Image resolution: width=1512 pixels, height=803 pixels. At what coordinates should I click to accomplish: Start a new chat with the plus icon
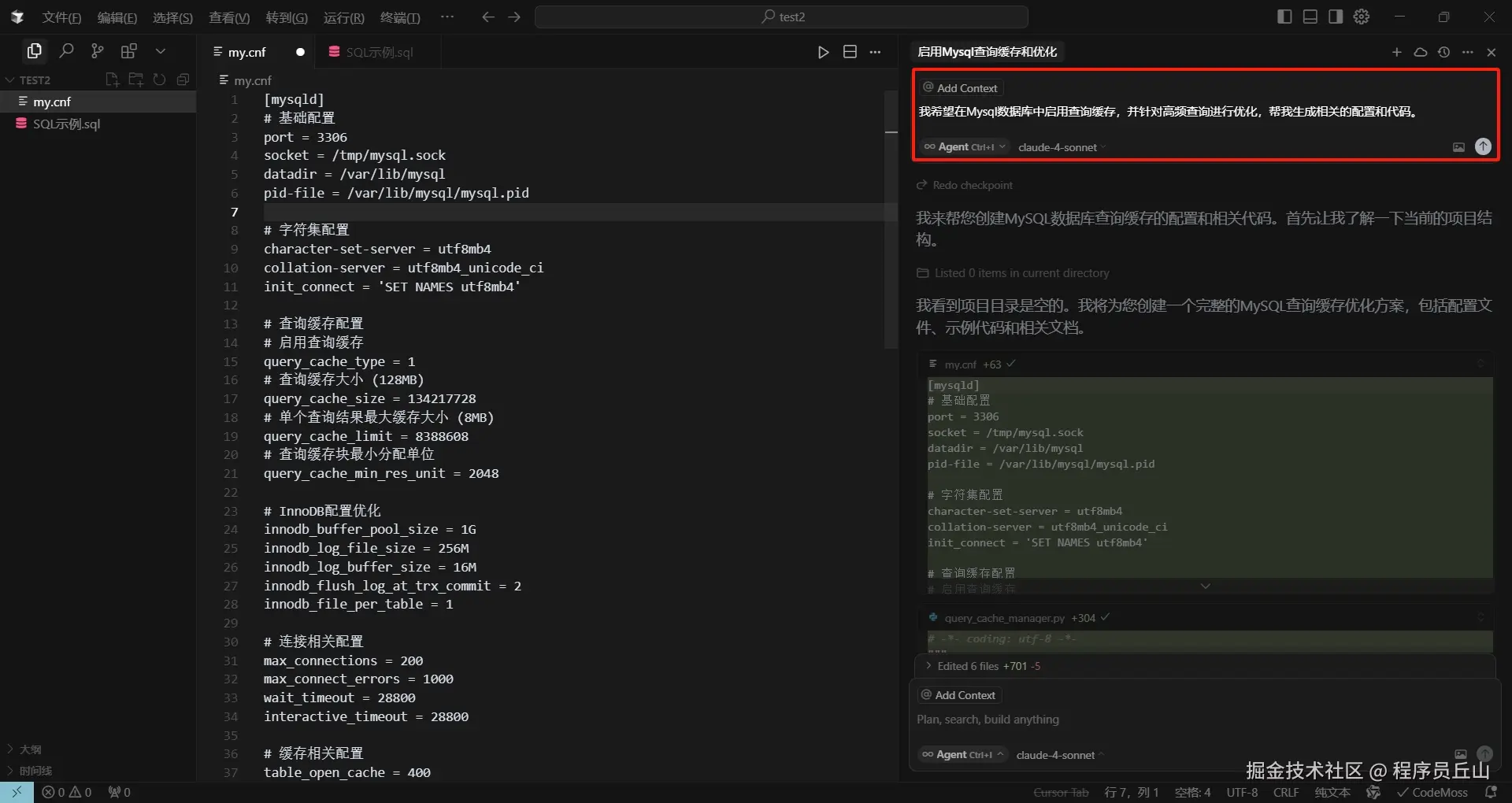pyautogui.click(x=1396, y=52)
